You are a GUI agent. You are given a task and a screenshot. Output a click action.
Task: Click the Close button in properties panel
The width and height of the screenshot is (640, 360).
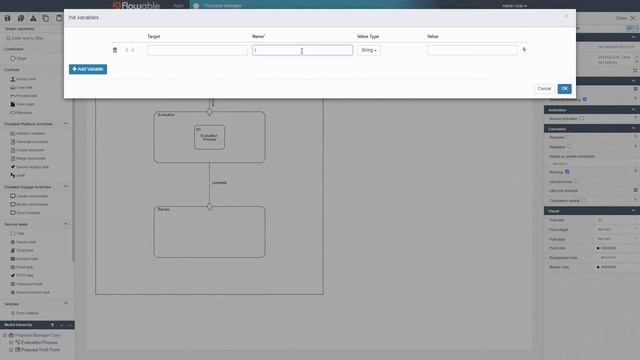tap(626, 18)
